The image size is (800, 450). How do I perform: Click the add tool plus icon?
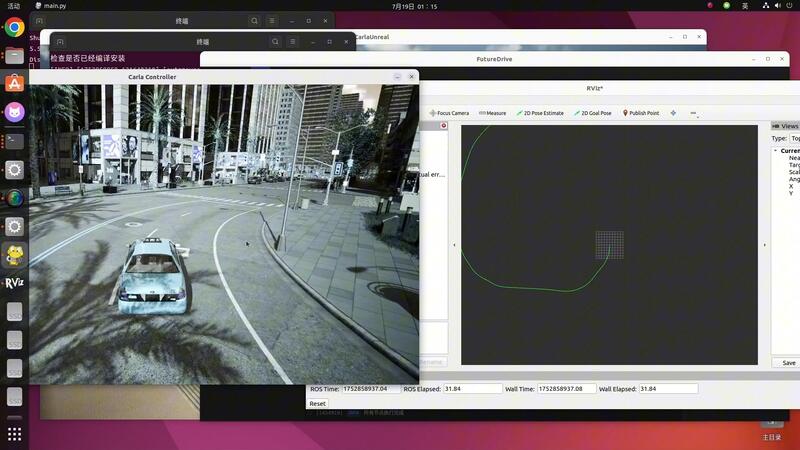point(673,113)
